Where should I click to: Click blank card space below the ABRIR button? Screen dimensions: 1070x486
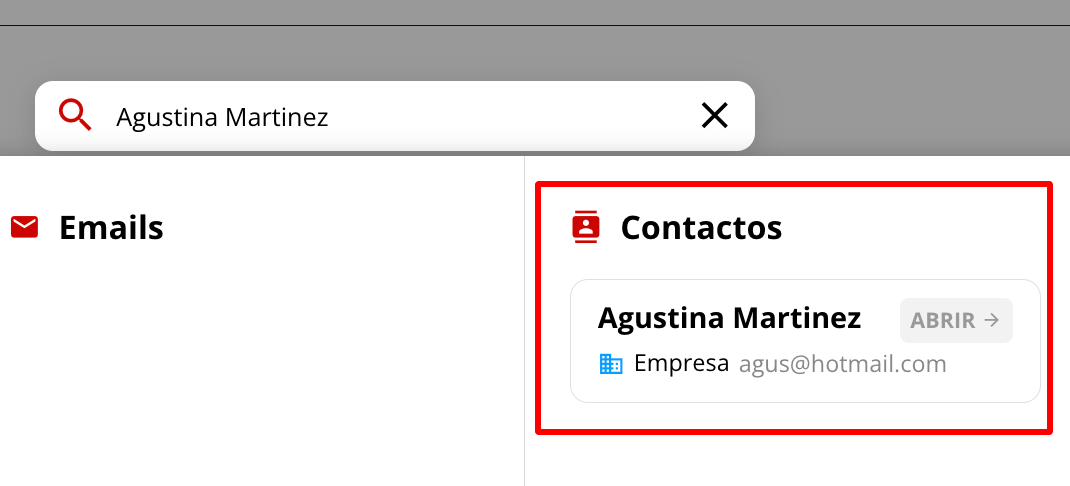(990, 375)
